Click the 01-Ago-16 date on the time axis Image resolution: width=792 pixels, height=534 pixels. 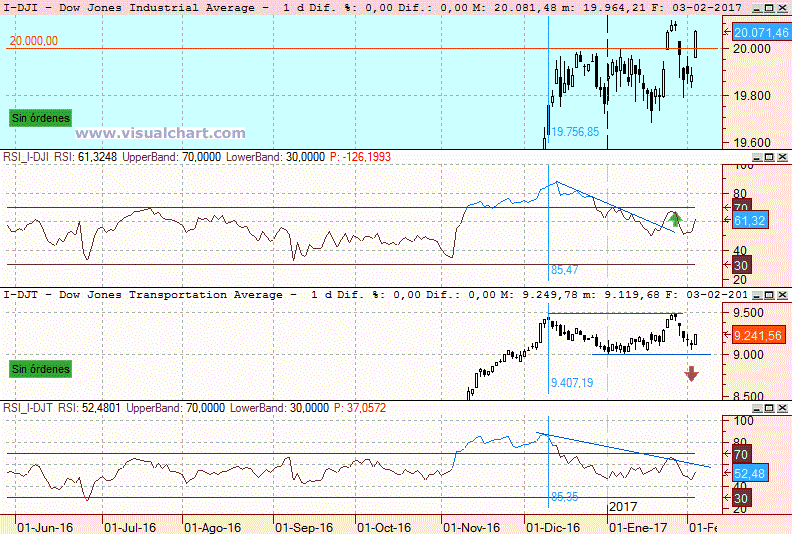pos(213,527)
